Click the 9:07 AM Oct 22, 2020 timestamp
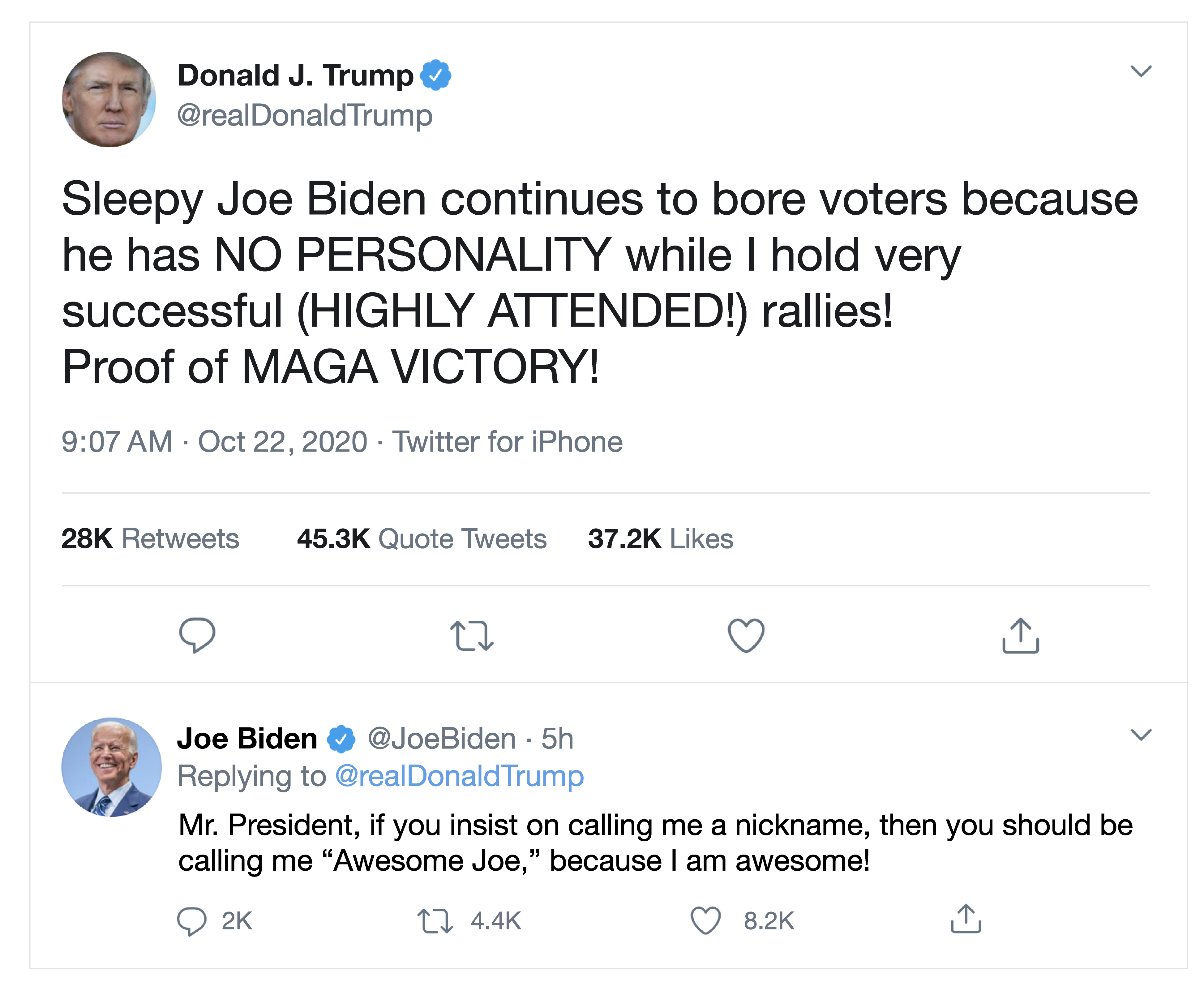 click(214, 442)
